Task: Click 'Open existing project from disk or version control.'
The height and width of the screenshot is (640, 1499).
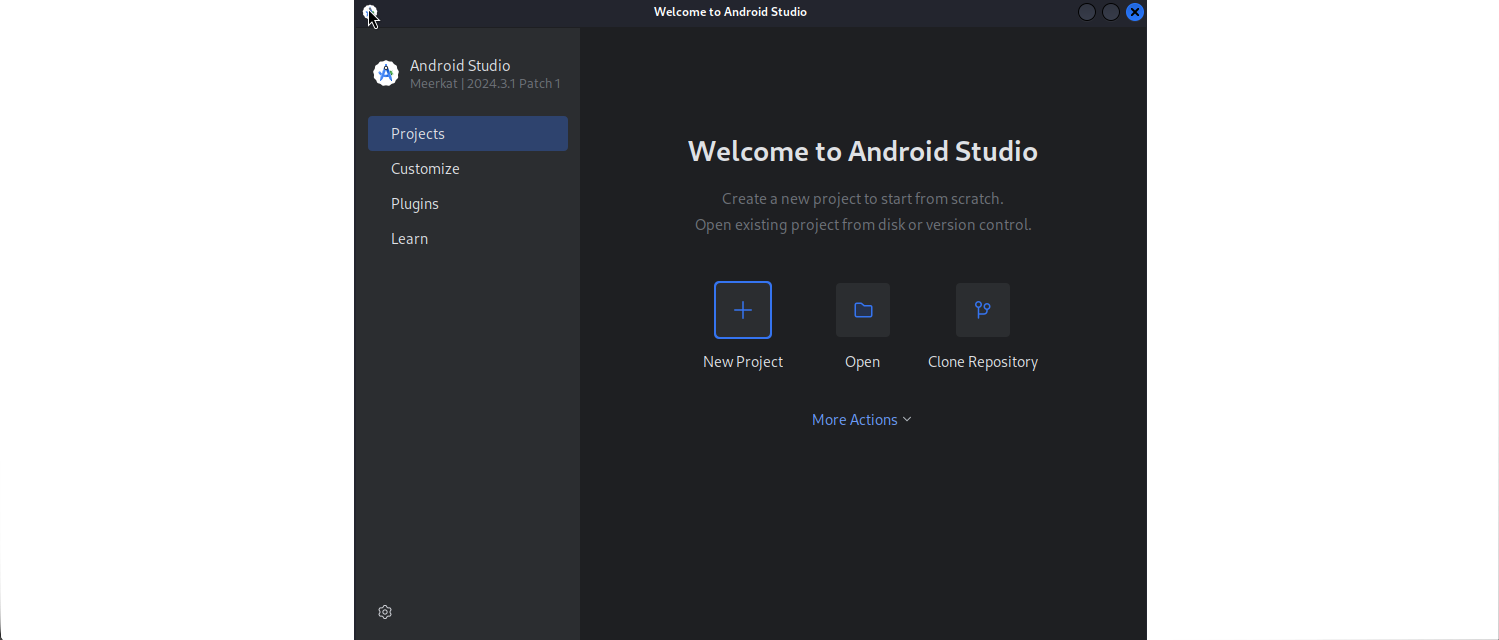Action: pyautogui.click(x=863, y=225)
